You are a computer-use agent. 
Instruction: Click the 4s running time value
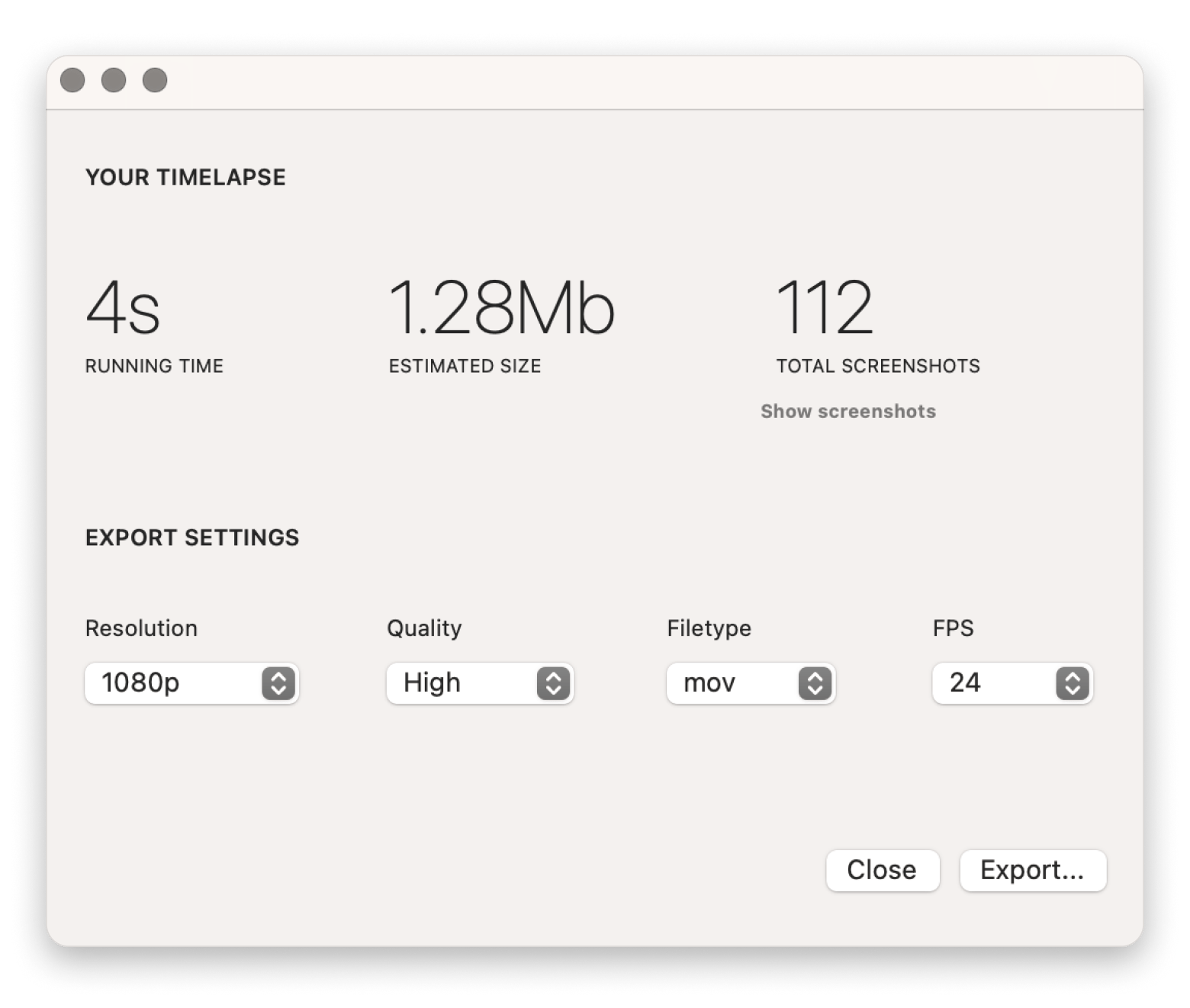click(x=123, y=308)
